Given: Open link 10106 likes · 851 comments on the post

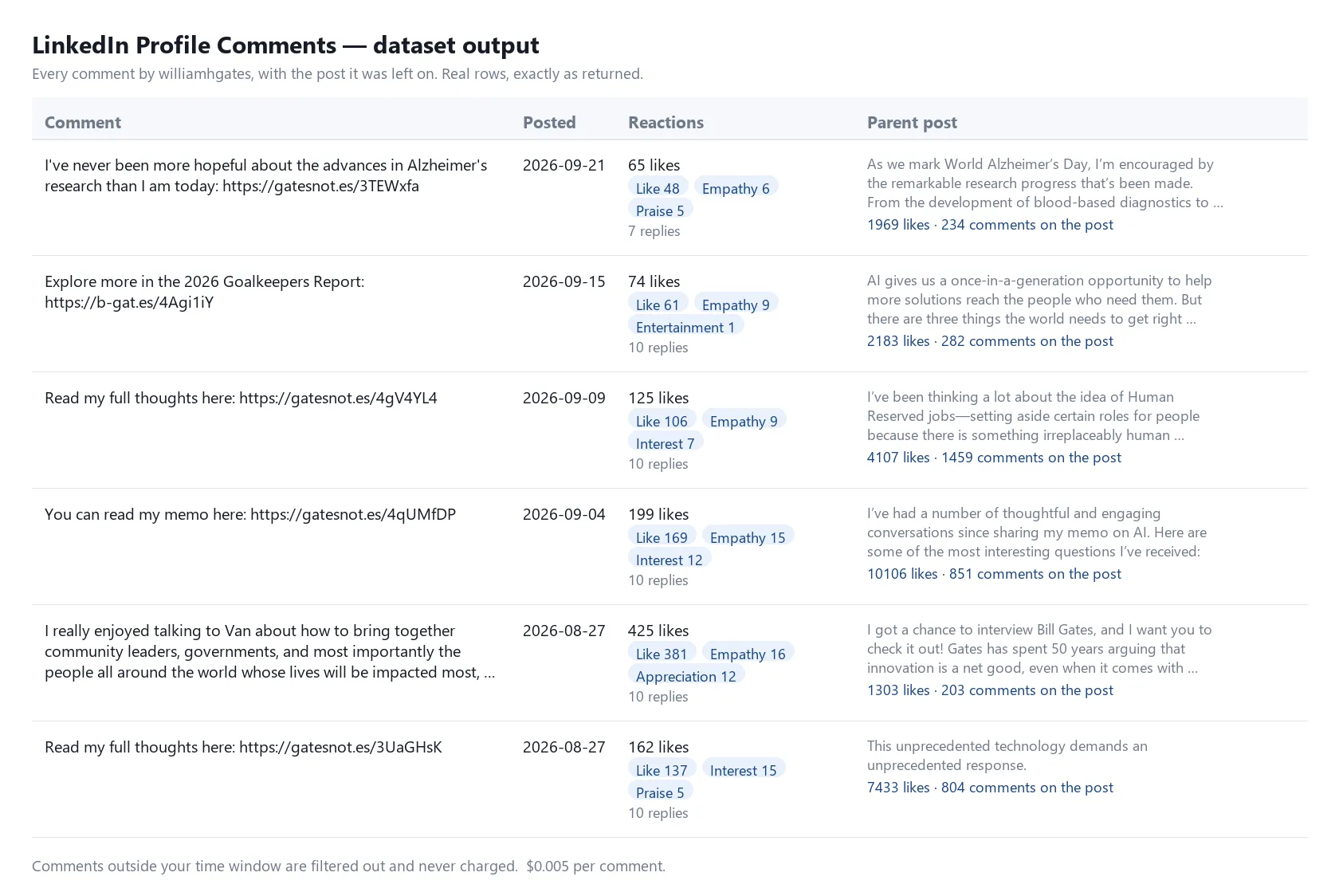Looking at the screenshot, I should click(x=994, y=574).
